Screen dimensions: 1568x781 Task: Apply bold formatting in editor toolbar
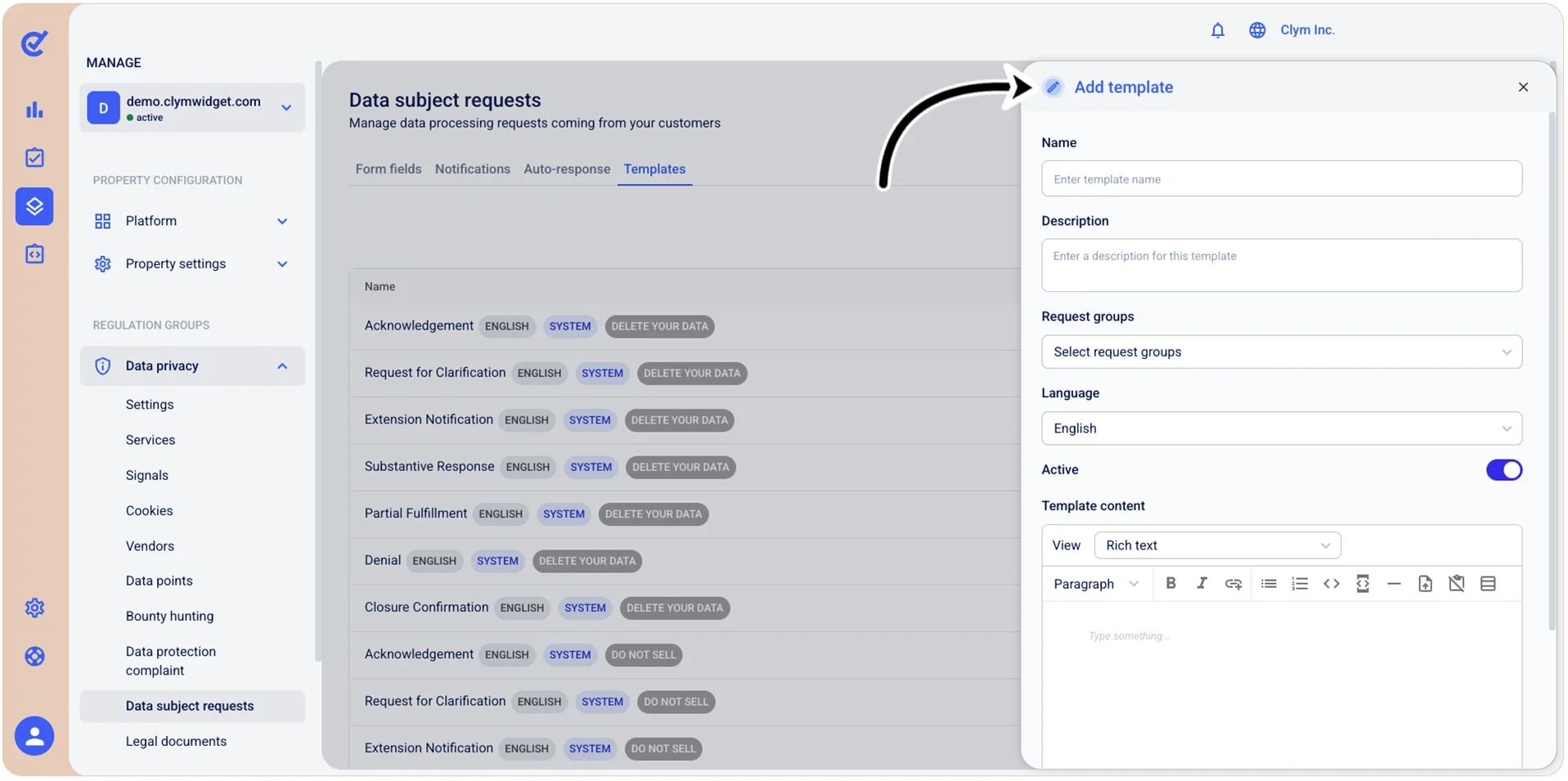pos(1170,583)
